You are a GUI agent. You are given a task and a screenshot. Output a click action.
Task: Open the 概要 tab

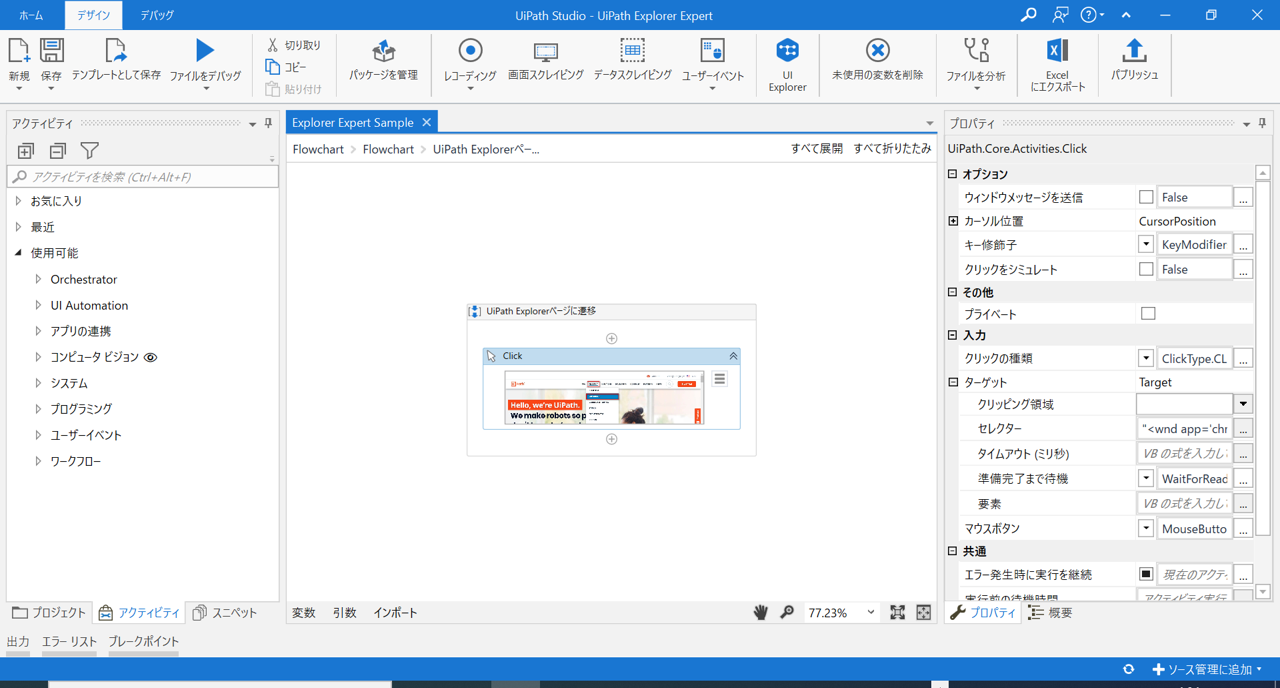tap(1051, 612)
